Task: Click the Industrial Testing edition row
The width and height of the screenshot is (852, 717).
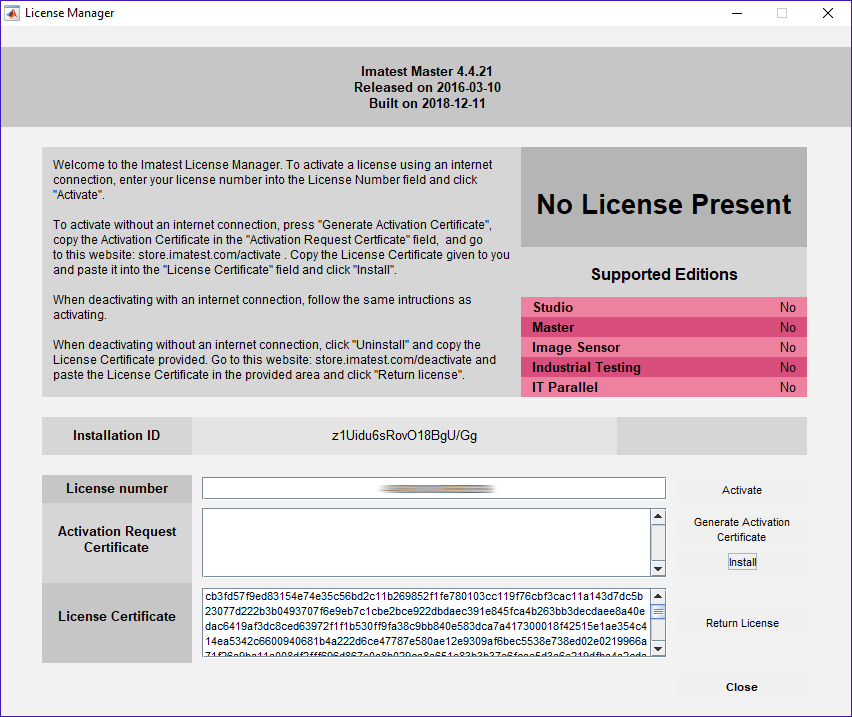Action: [663, 367]
